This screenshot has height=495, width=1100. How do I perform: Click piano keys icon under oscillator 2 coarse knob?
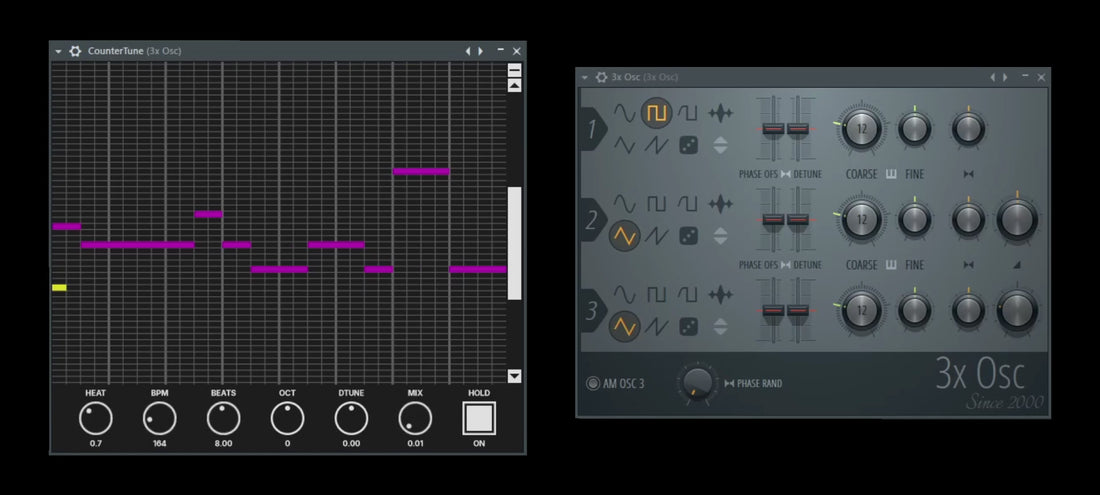891,265
